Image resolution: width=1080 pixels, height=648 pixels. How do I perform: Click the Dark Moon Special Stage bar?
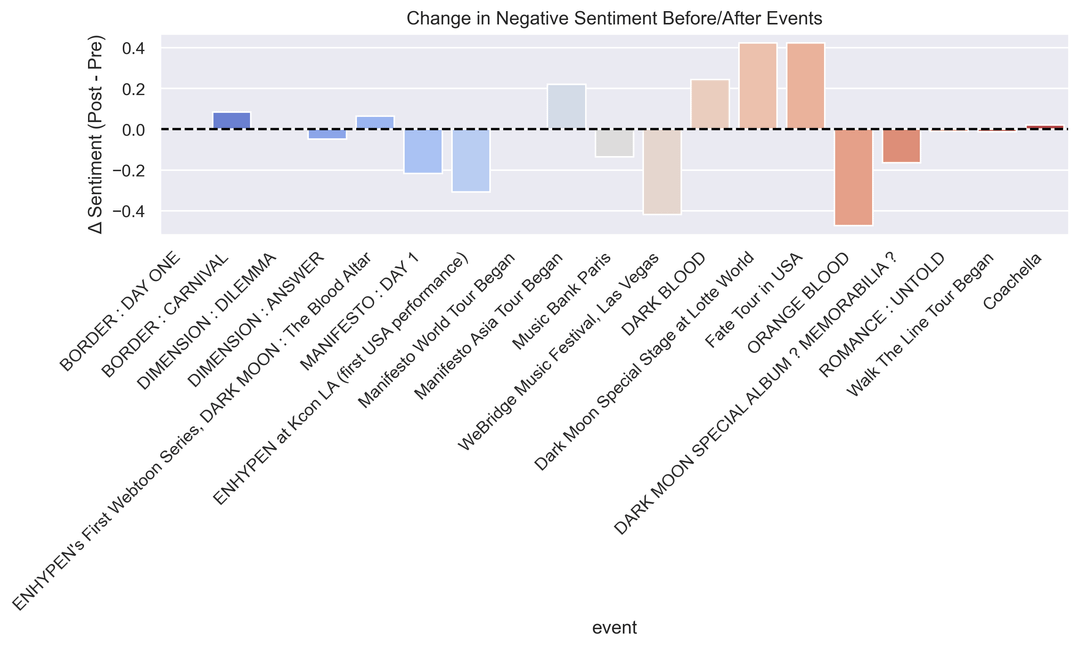(x=758, y=86)
